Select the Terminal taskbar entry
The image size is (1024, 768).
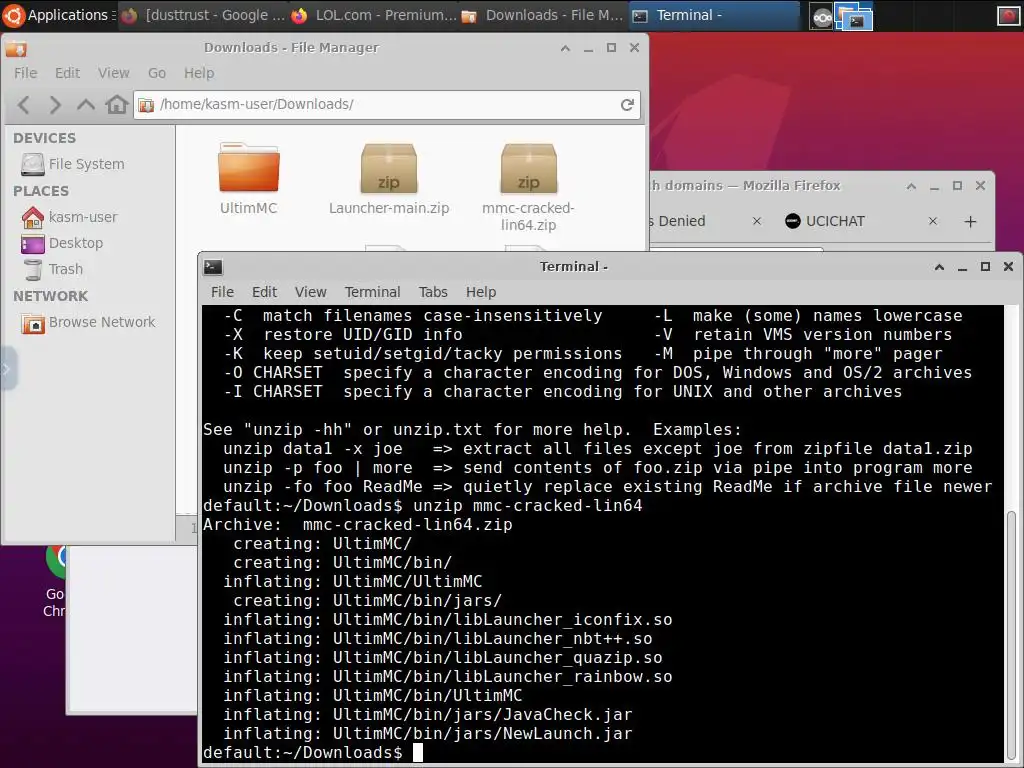coord(714,15)
